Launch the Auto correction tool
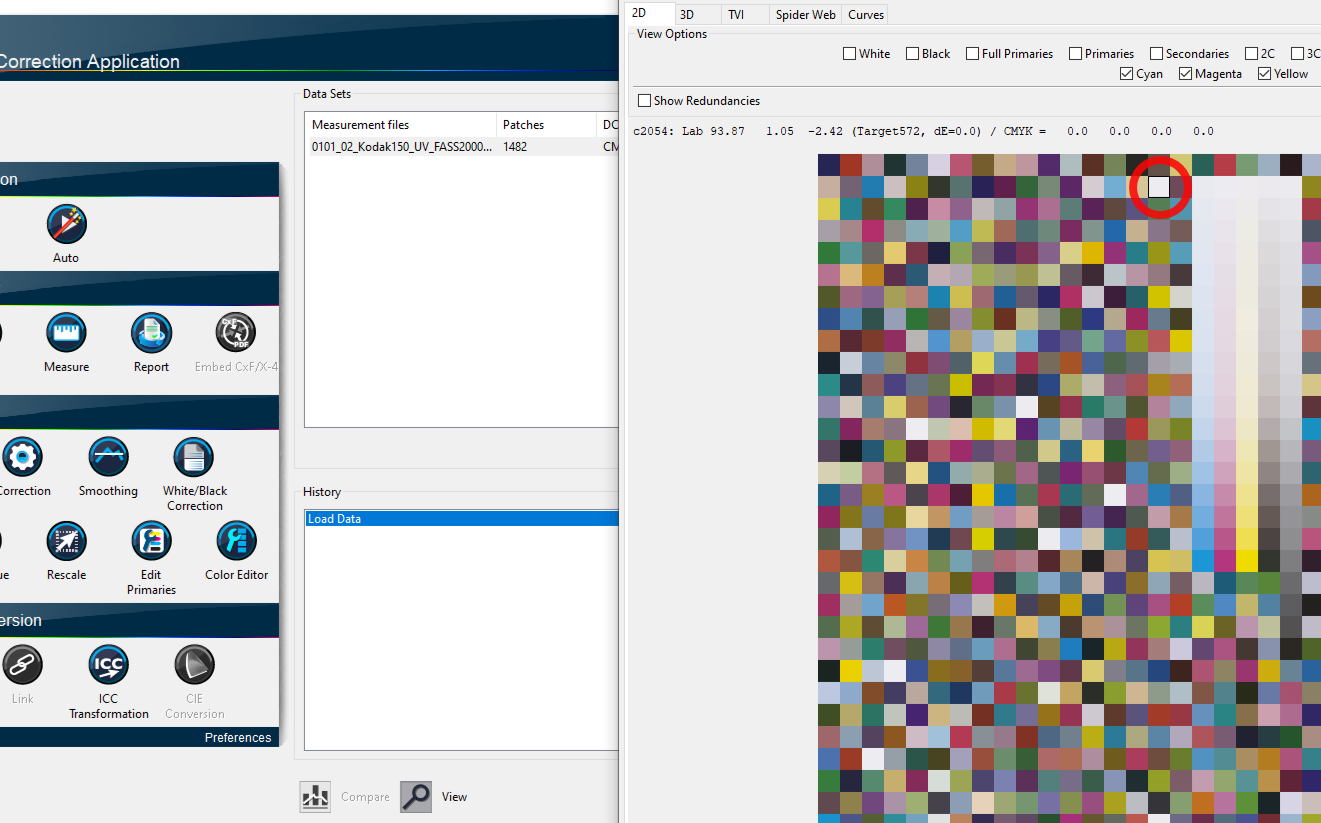The image size is (1321, 823). [x=66, y=224]
